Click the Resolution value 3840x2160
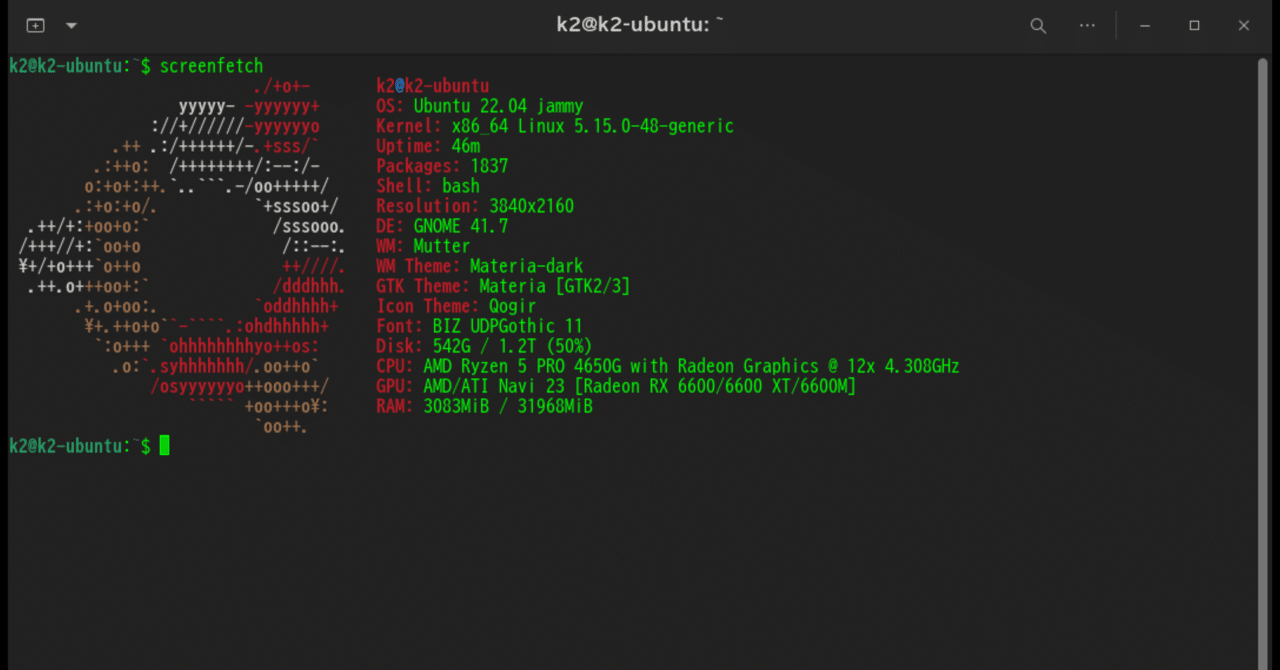The width and height of the screenshot is (1280, 670). click(x=531, y=206)
